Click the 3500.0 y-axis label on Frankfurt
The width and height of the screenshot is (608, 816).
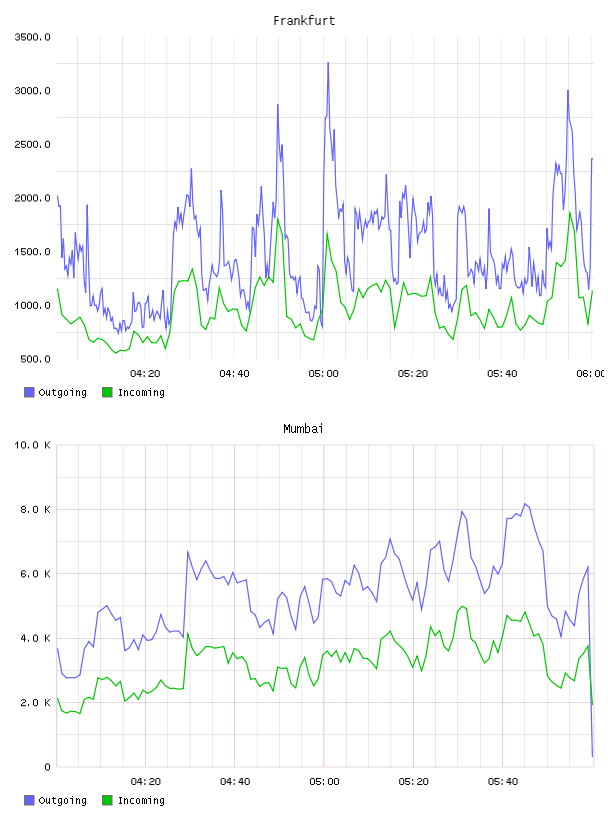click(x=32, y=37)
